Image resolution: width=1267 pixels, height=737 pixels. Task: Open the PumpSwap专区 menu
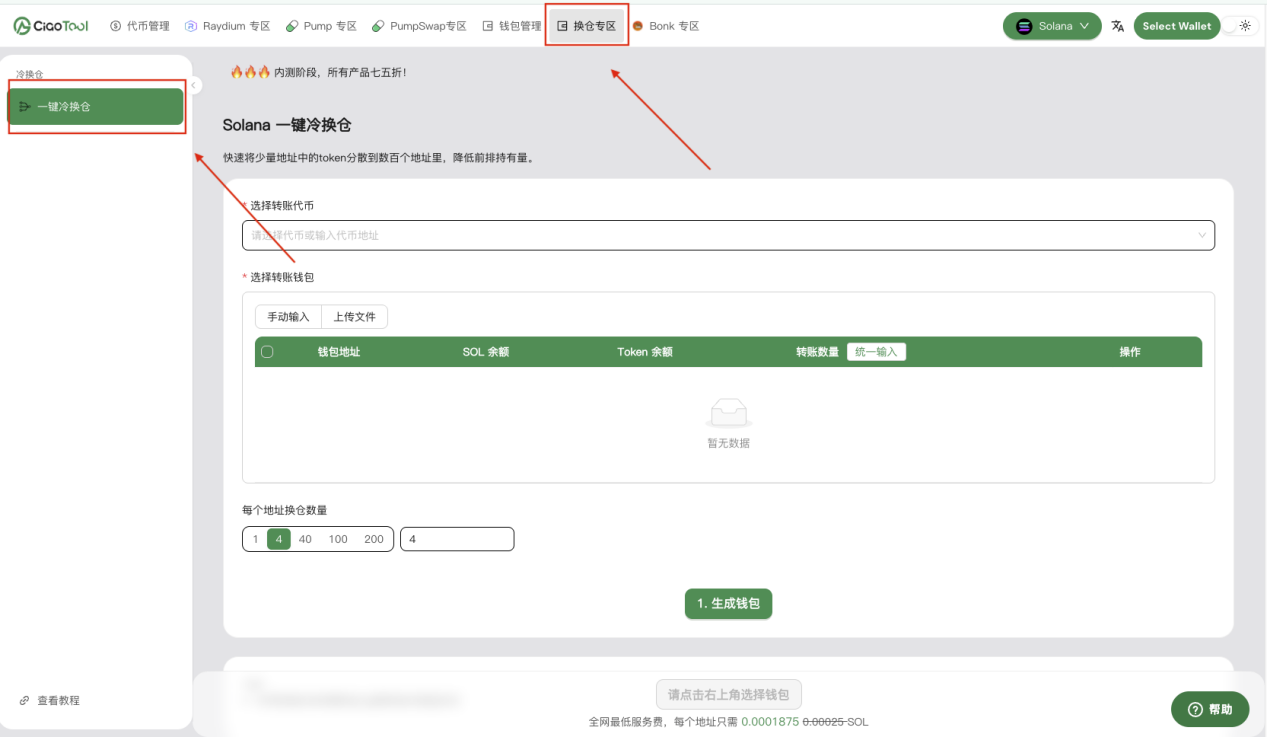point(419,26)
